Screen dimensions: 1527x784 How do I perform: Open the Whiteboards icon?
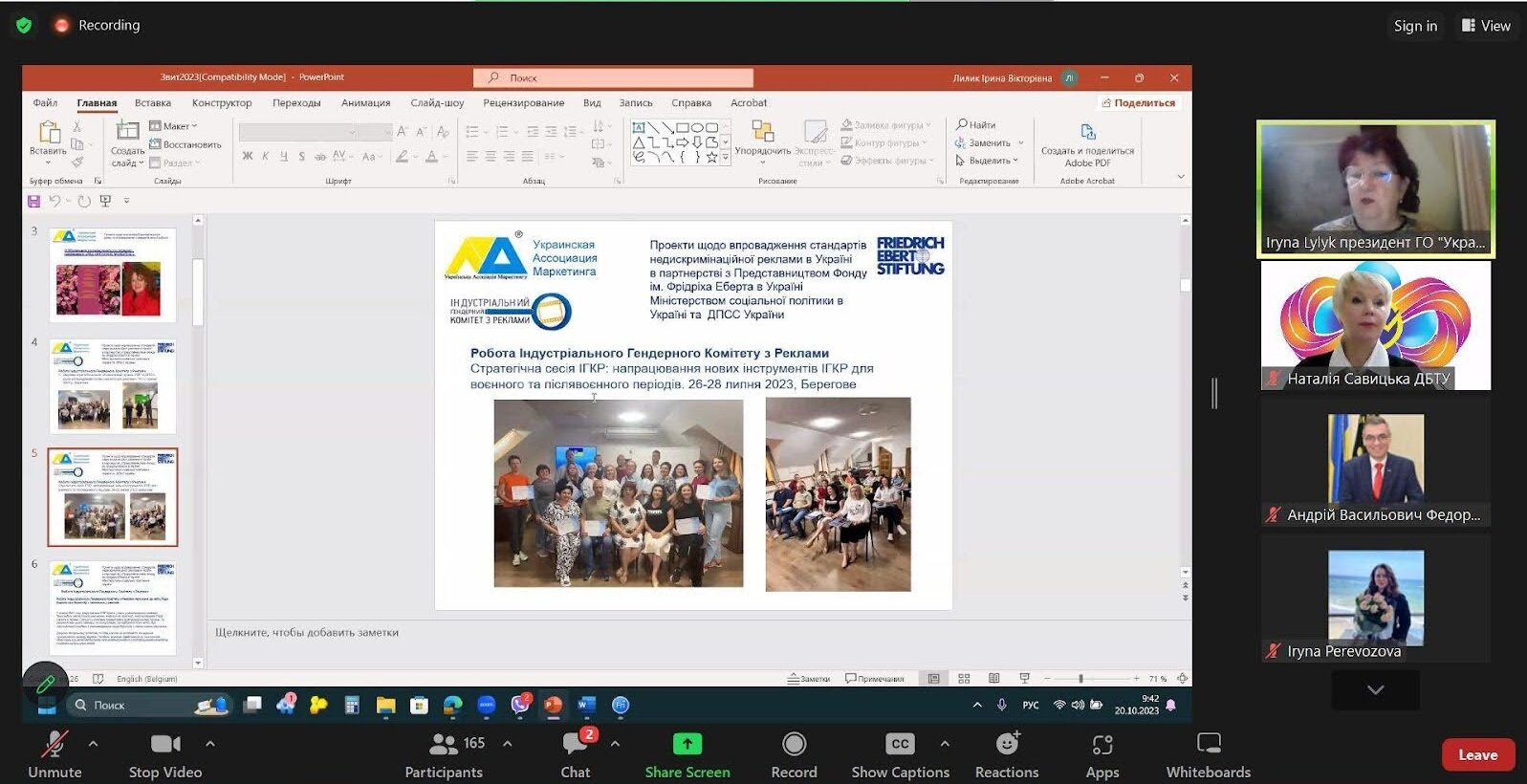point(1208,744)
